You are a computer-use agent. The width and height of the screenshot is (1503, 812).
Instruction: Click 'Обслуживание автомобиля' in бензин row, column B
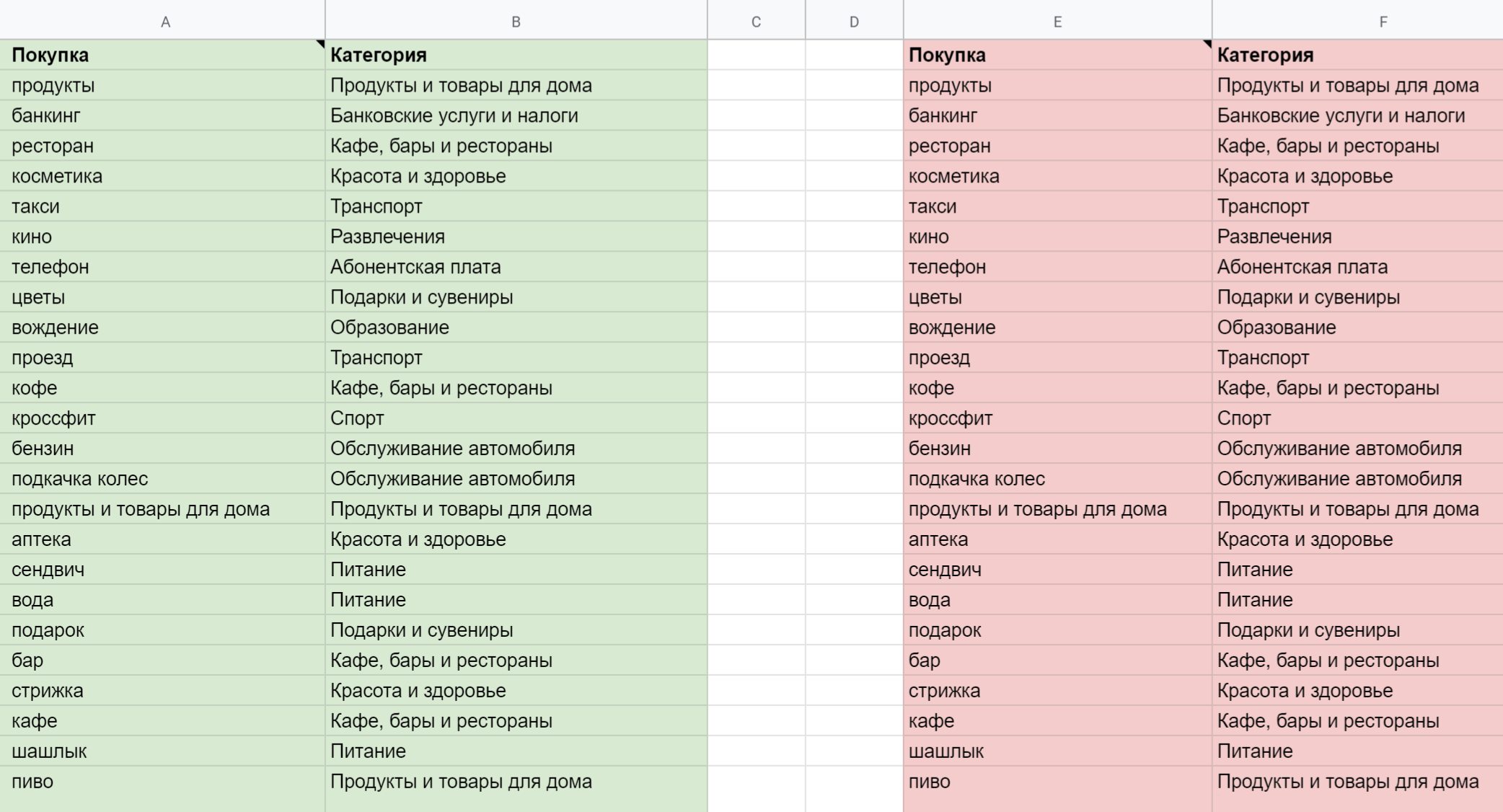(516, 449)
